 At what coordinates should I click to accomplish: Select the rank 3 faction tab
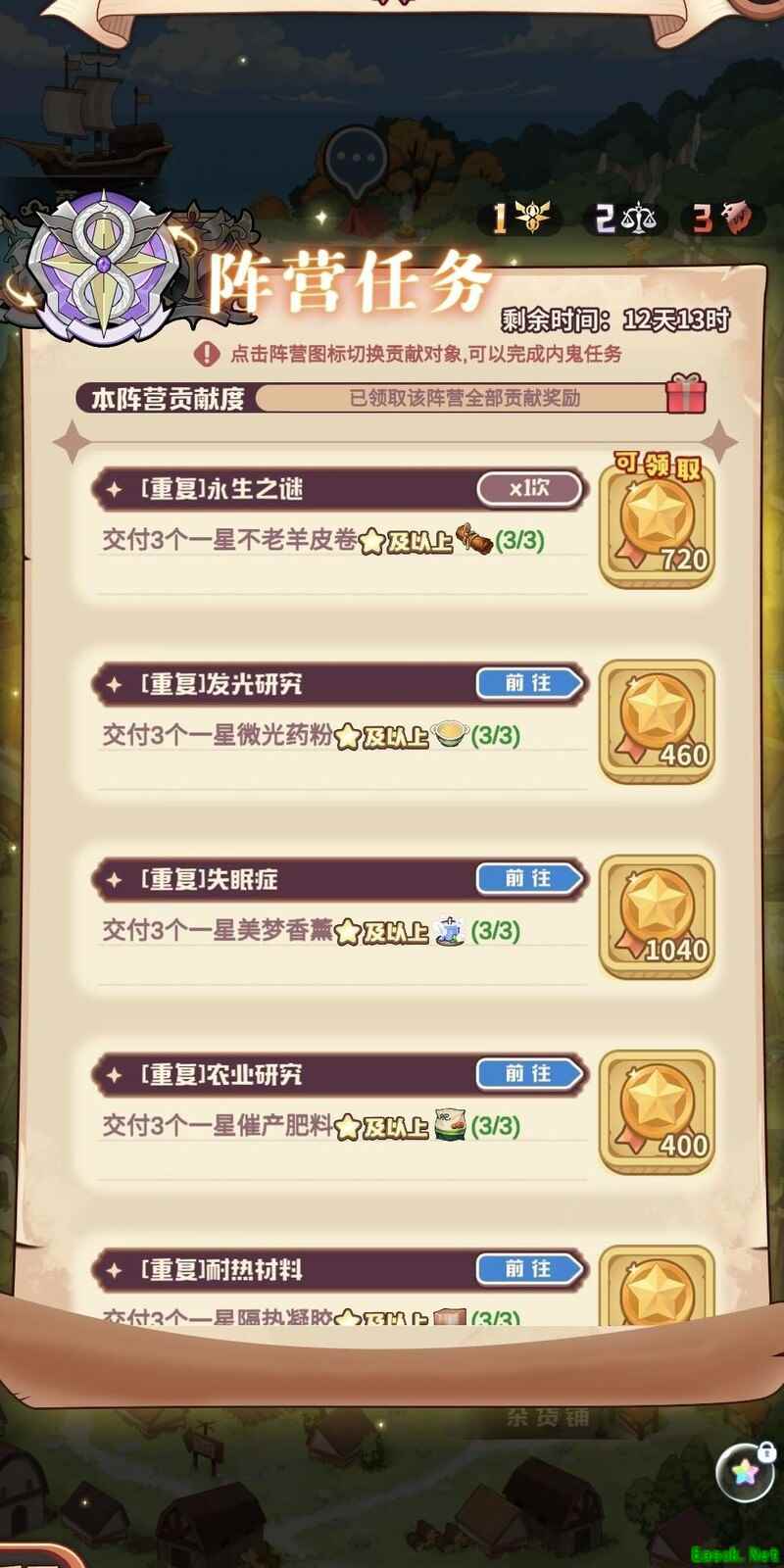point(721,218)
